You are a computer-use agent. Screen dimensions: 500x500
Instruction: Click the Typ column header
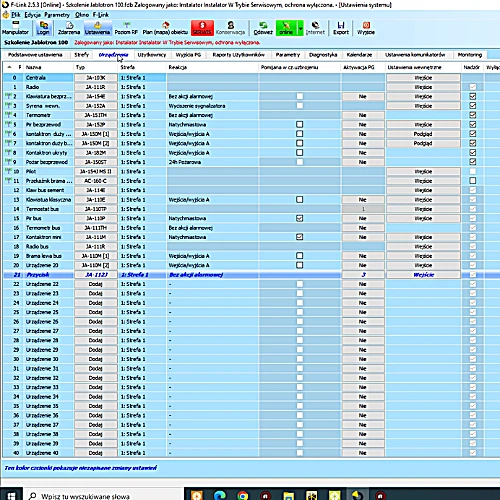pyautogui.click(x=96, y=67)
